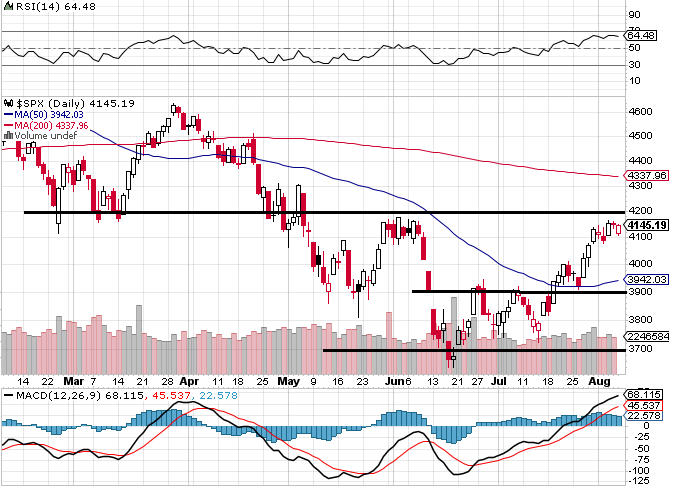Click the boxed 68.115 MACD value tag

(x=643, y=394)
